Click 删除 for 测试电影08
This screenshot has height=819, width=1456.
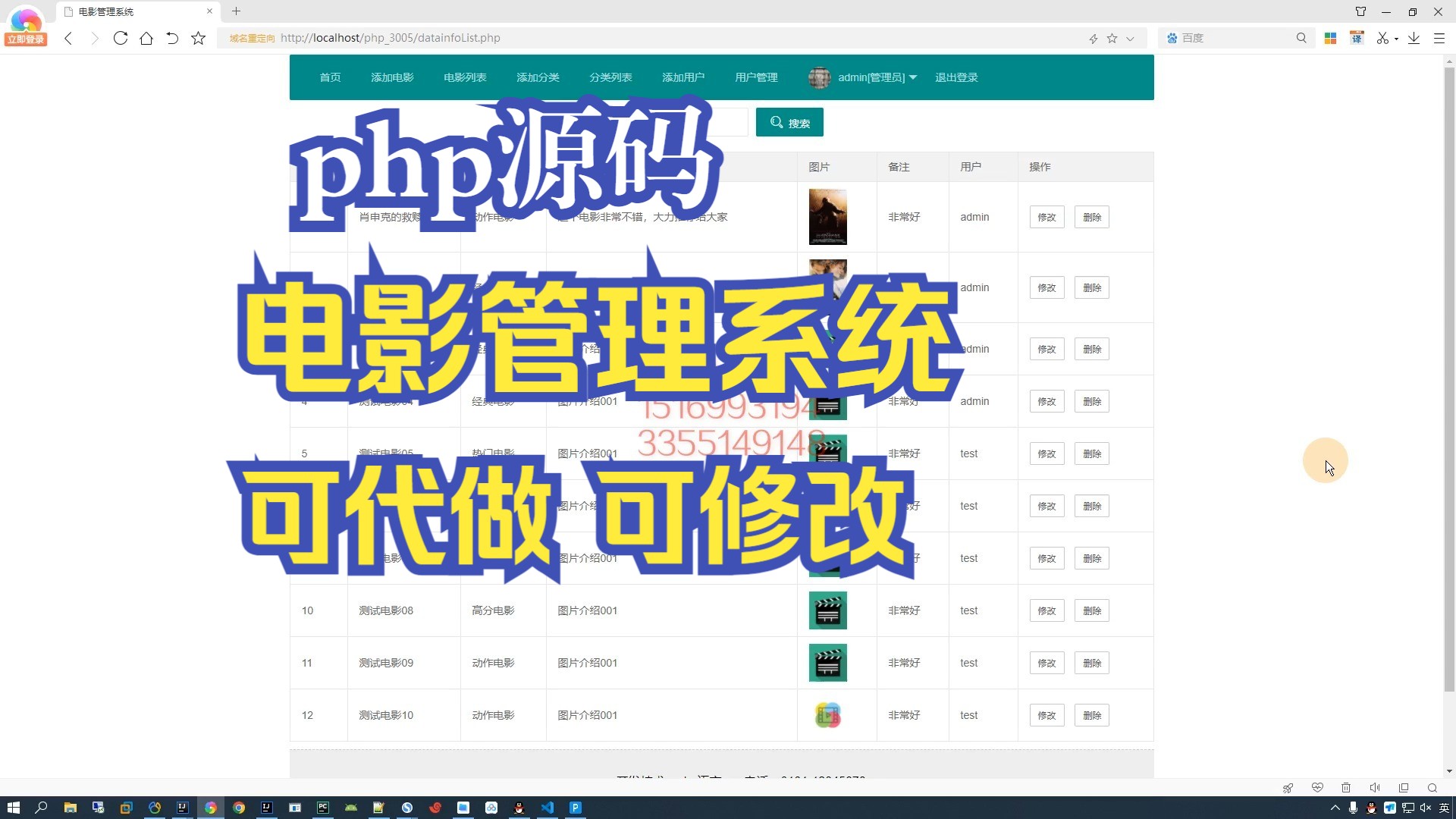coord(1092,610)
